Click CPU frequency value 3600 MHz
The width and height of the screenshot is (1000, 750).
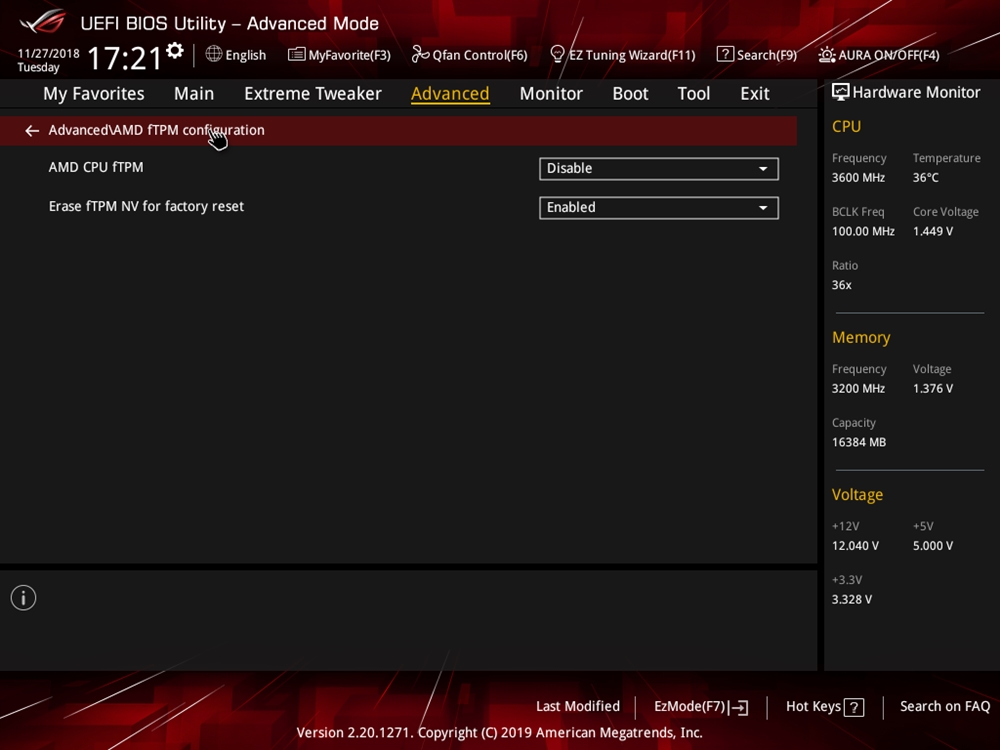click(858, 178)
